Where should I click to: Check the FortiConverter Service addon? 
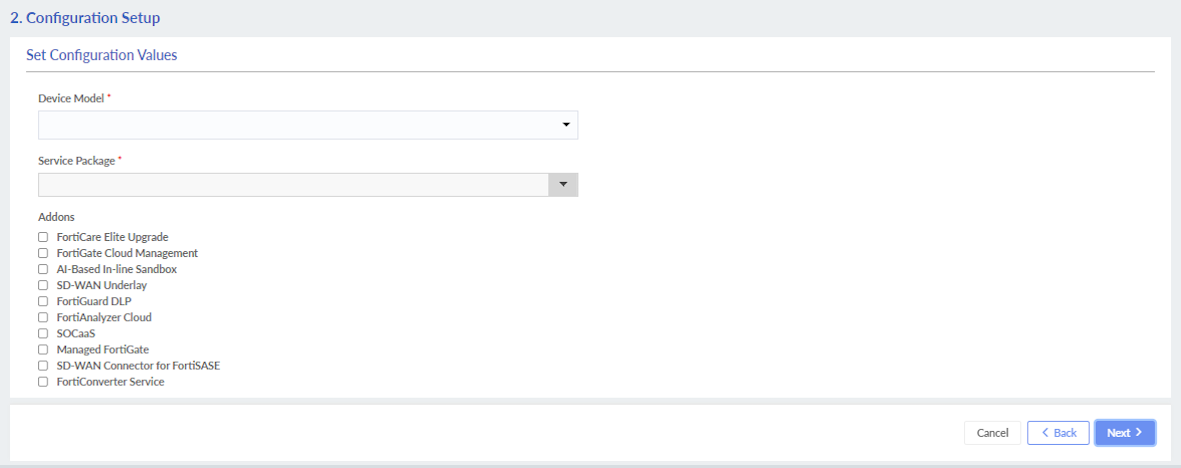click(x=43, y=381)
